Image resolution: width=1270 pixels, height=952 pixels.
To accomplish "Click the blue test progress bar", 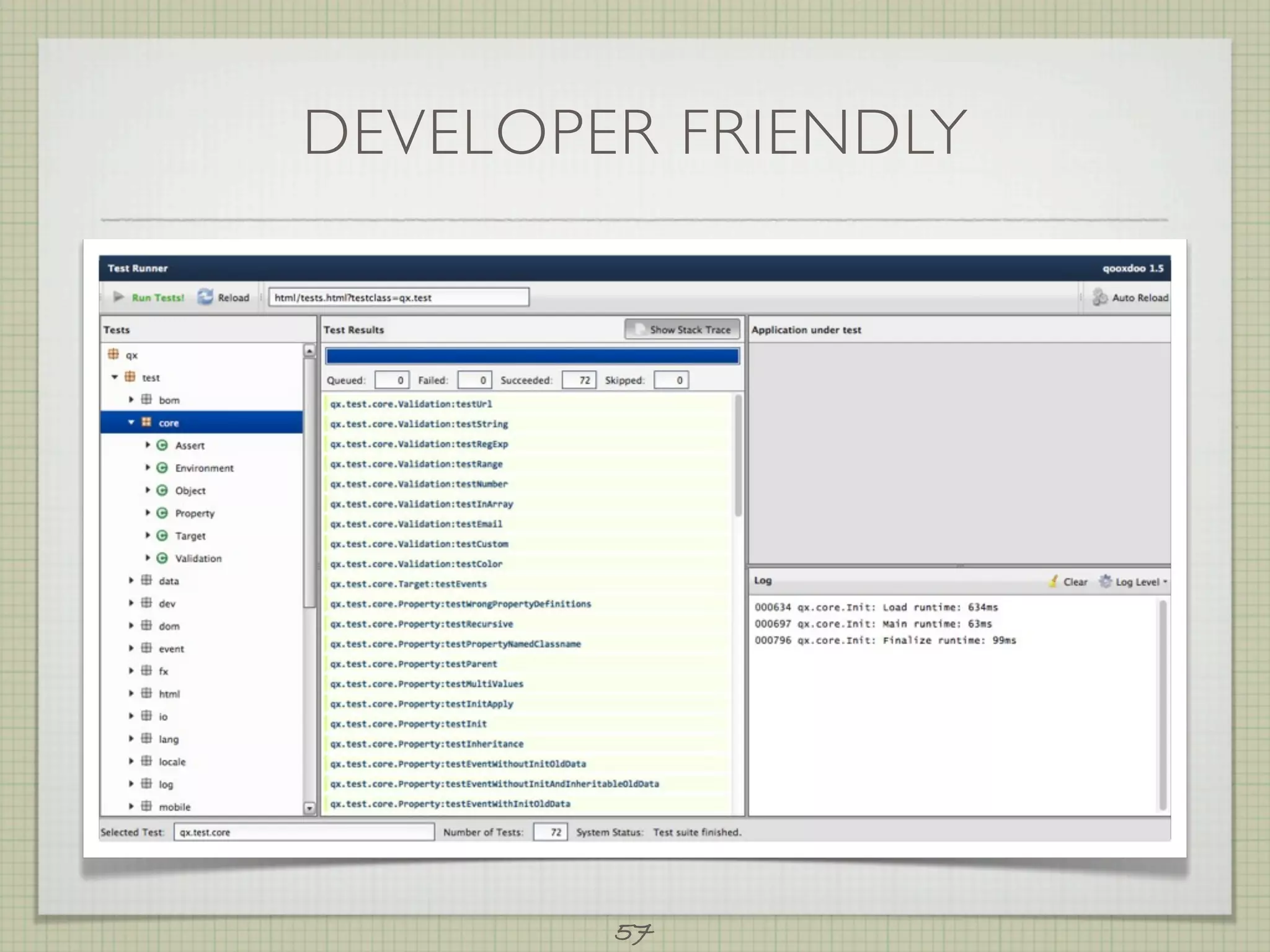I will pos(533,356).
